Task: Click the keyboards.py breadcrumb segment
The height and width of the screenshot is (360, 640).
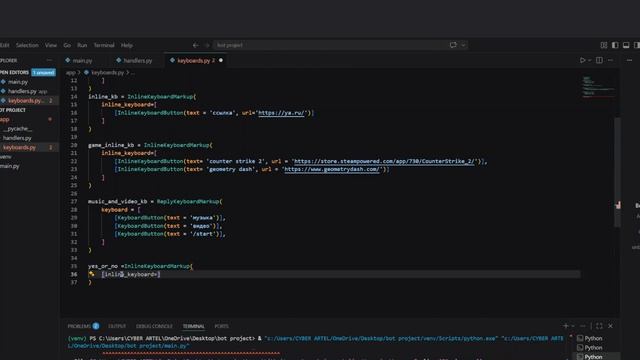Action: [x=107, y=73]
